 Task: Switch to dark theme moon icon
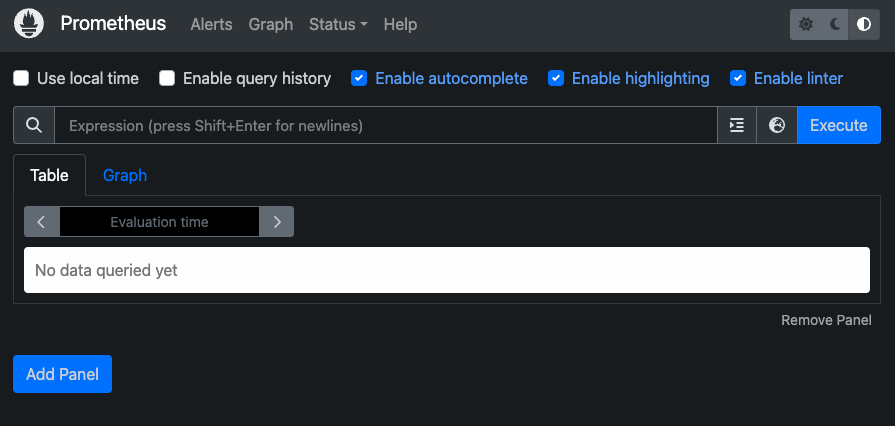(x=834, y=25)
